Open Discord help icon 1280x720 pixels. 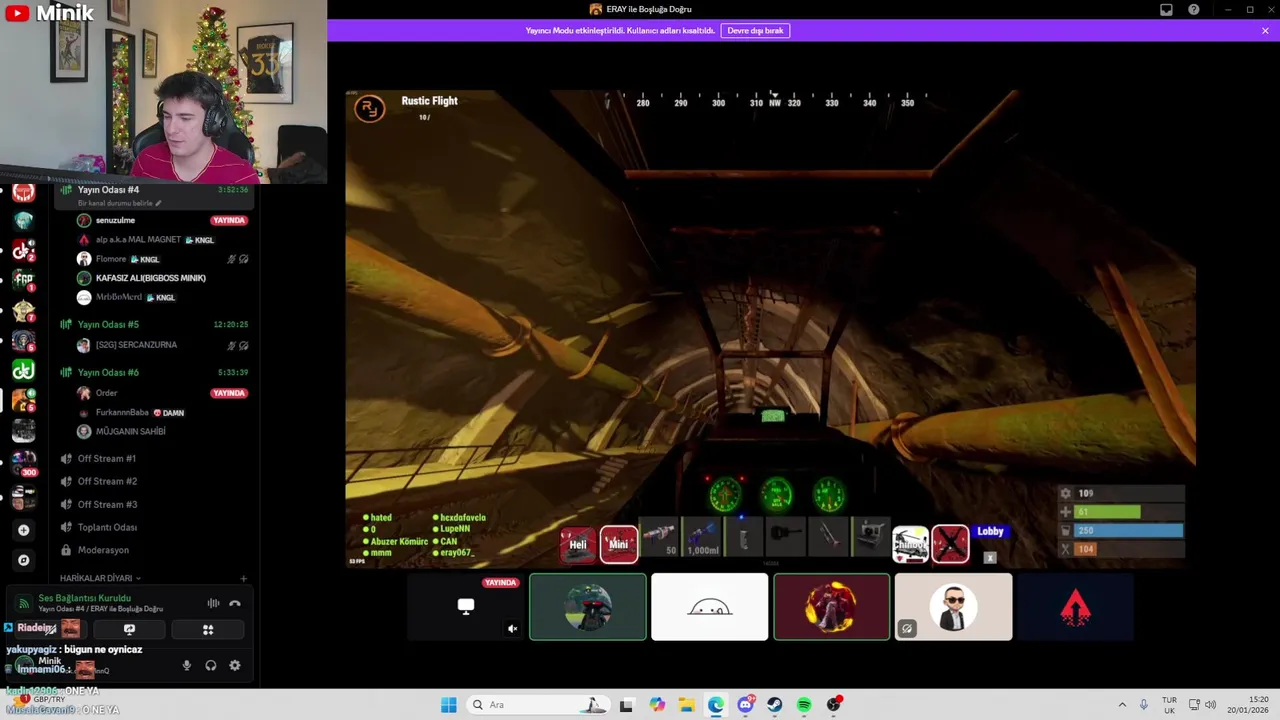tap(1194, 10)
